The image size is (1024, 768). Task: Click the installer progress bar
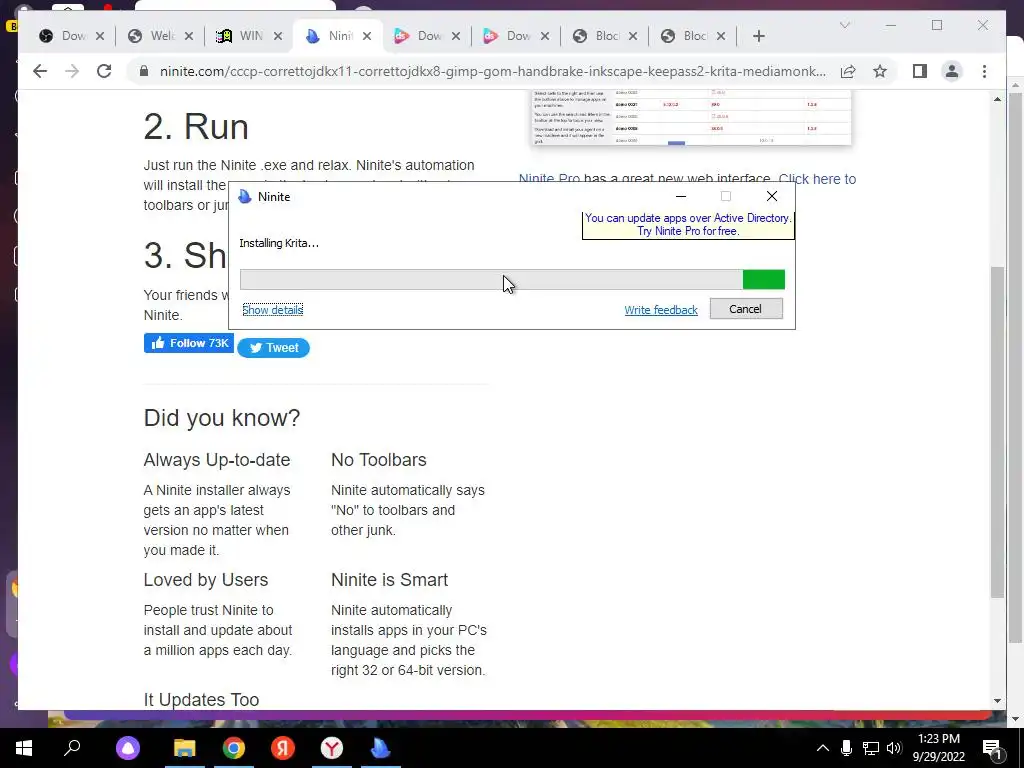[512, 280]
